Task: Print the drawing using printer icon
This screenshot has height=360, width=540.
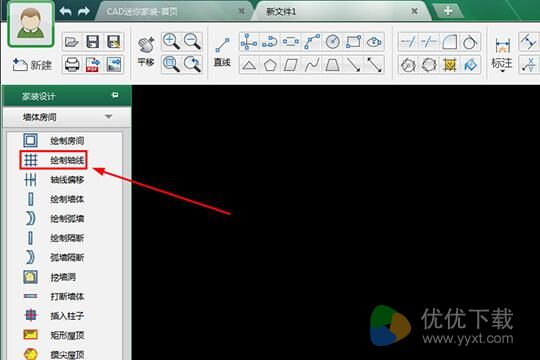Action: [72, 64]
